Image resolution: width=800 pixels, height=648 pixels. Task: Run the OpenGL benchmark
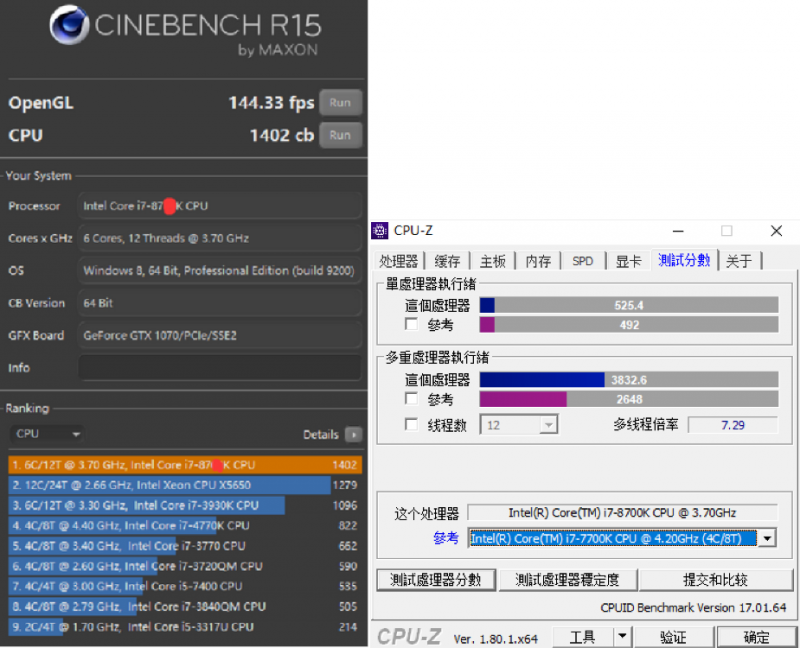click(x=340, y=103)
